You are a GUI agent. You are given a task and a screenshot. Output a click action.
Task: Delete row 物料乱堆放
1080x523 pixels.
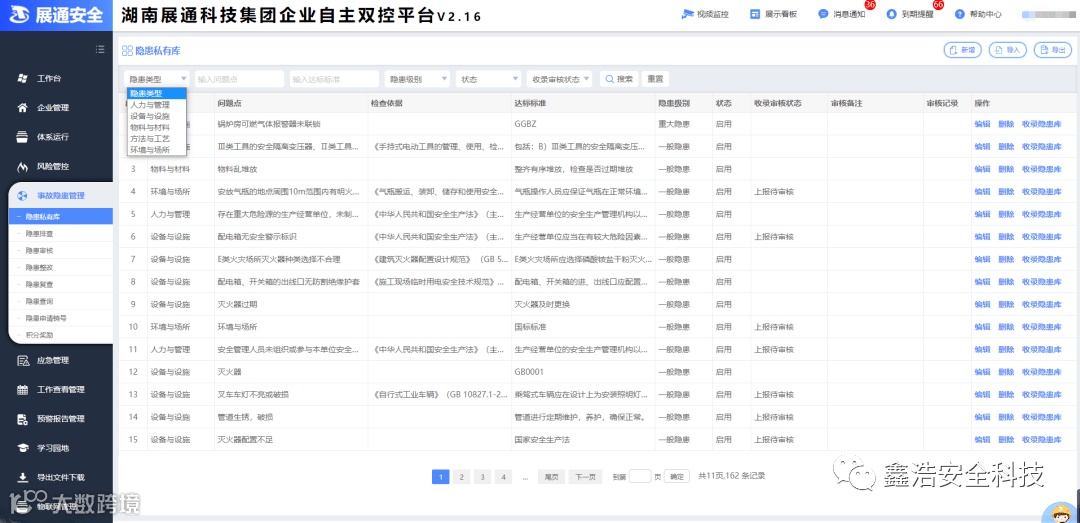pyautogui.click(x=1006, y=169)
